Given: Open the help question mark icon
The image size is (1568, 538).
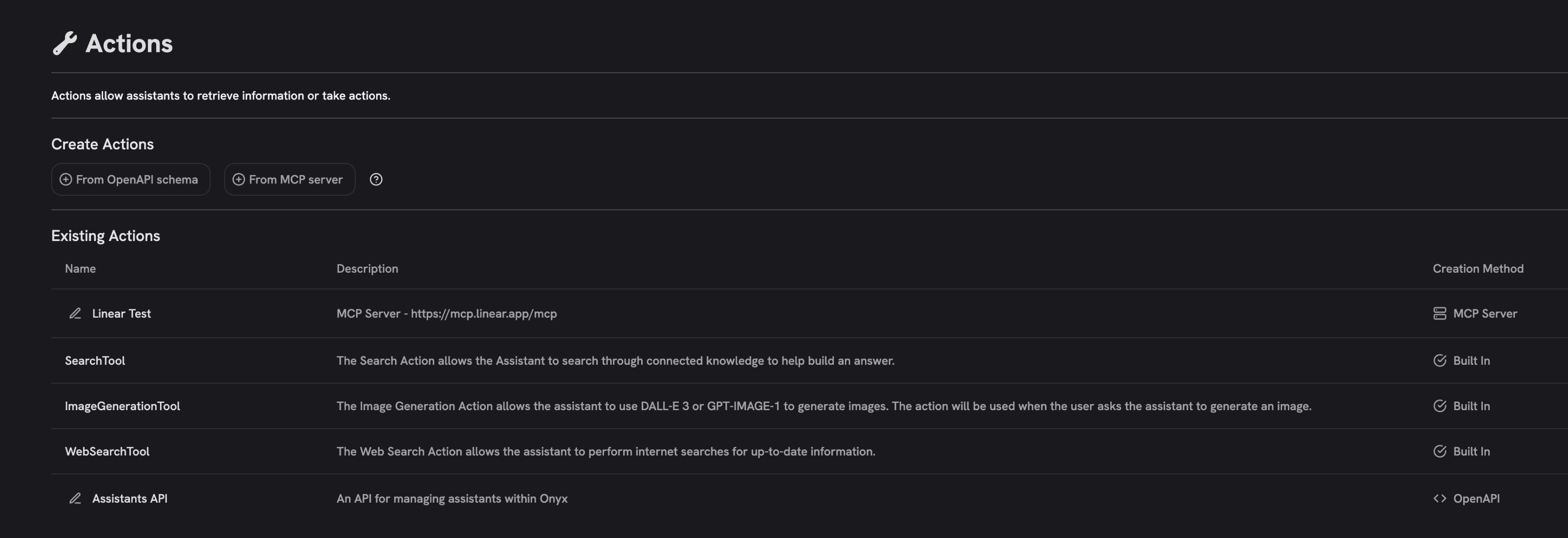Looking at the screenshot, I should point(376,179).
